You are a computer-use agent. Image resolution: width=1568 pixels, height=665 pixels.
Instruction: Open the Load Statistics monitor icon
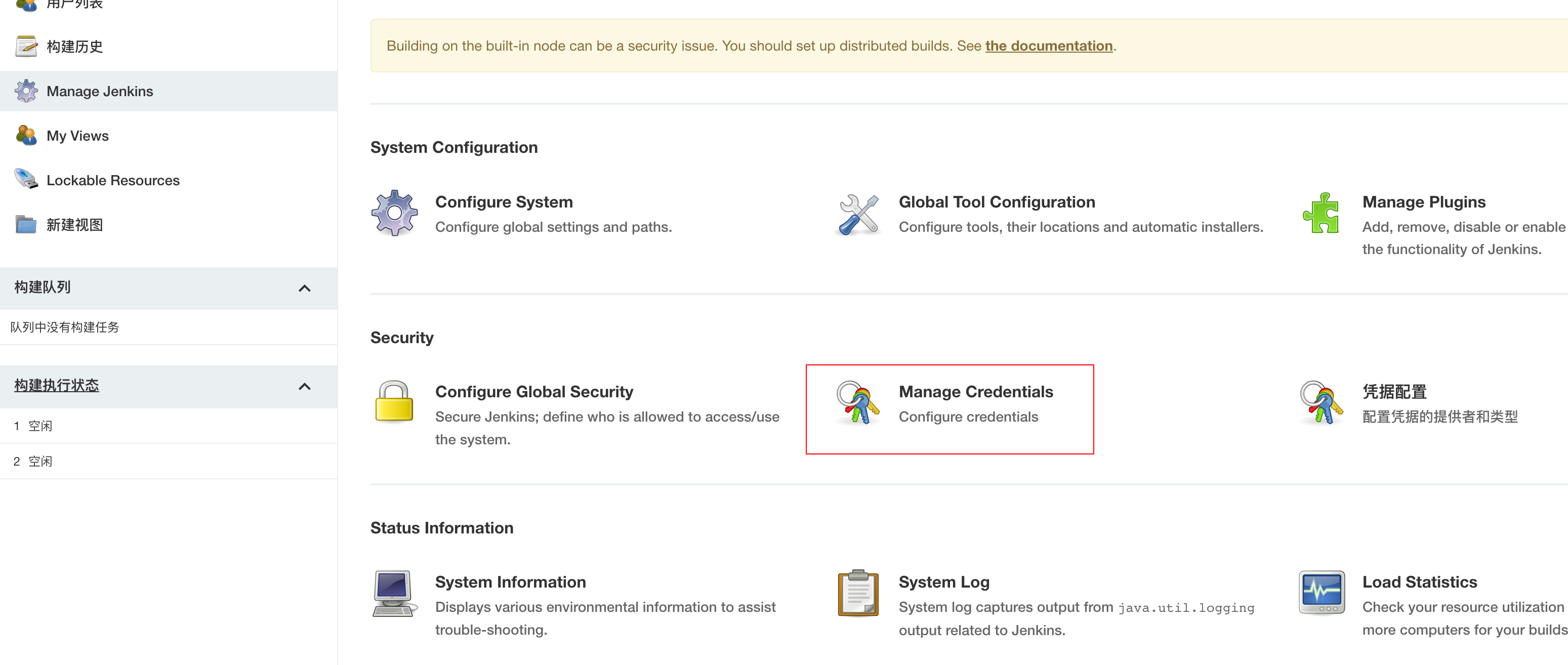[1321, 593]
